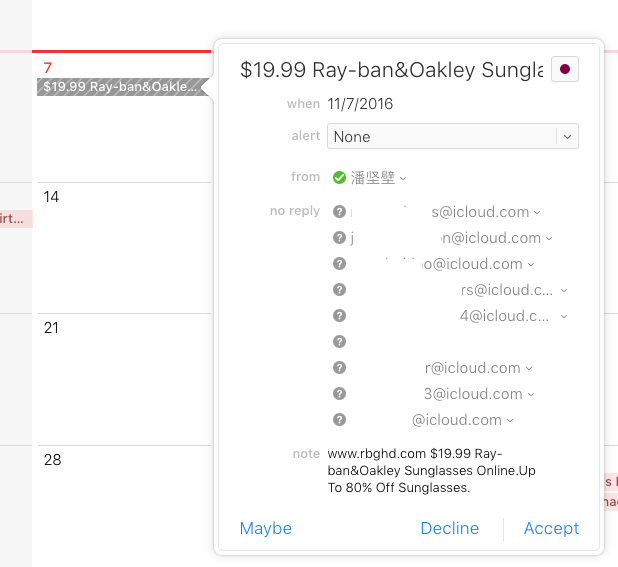Accept the sunglasses event invitation
Screen dimensions: 618x567
[551, 528]
